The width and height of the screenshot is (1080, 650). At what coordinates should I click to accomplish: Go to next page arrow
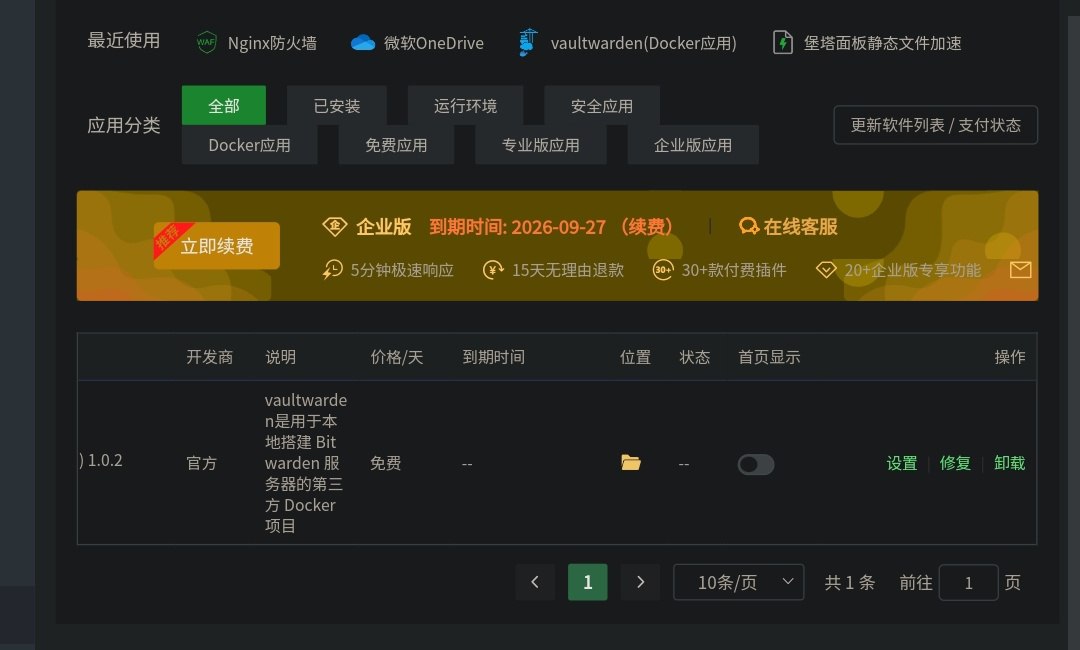[640, 582]
